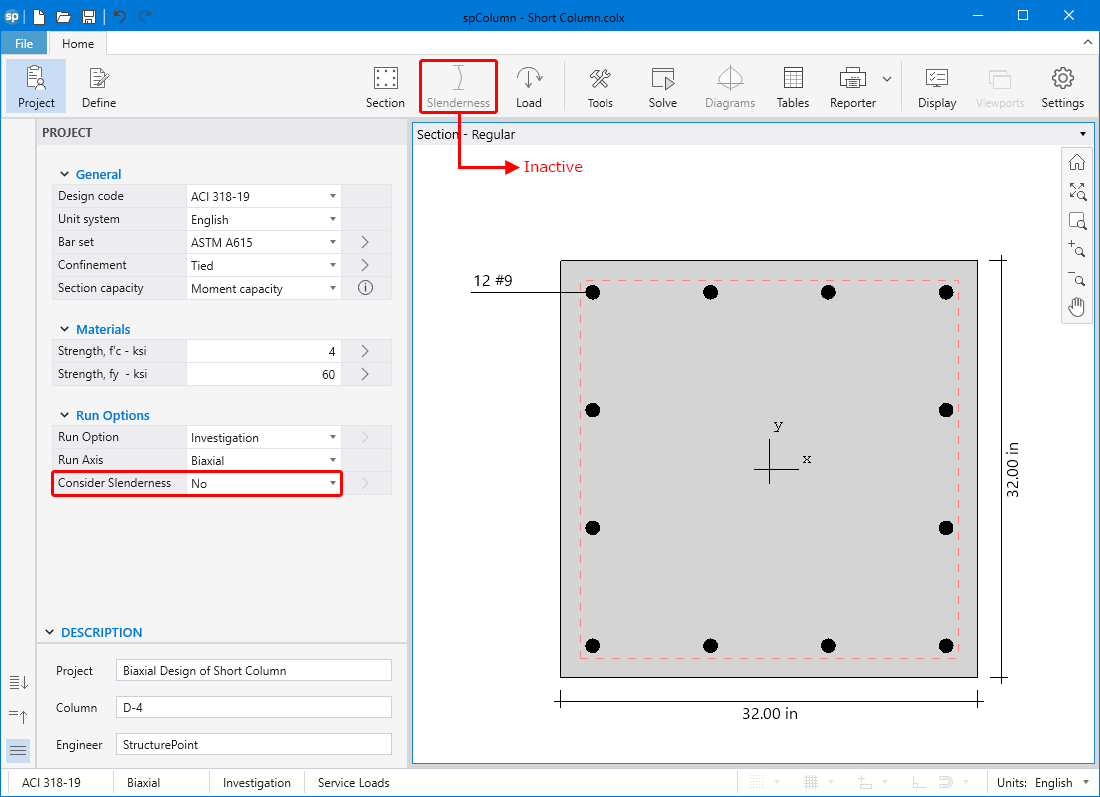Open the Section tool in ribbon
Image resolution: width=1100 pixels, height=797 pixels.
(x=385, y=87)
